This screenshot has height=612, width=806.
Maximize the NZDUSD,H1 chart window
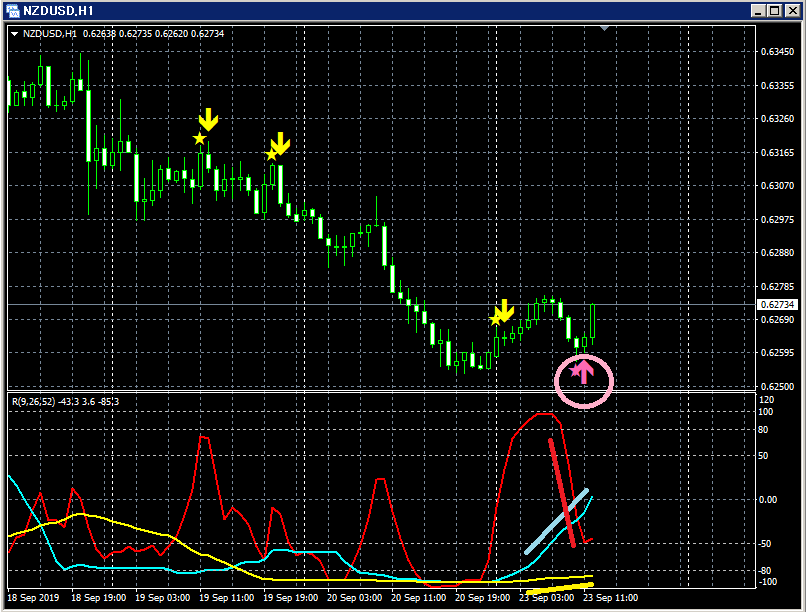point(775,10)
